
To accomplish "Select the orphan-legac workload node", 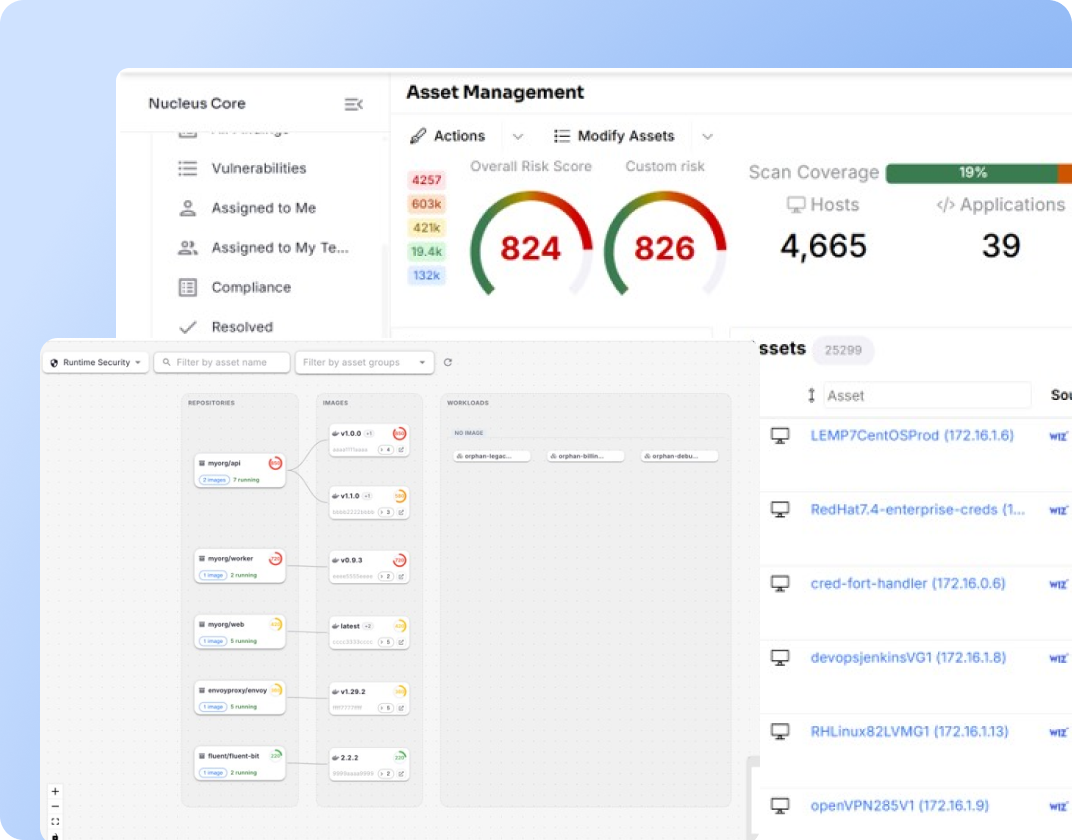I will click(x=492, y=456).
